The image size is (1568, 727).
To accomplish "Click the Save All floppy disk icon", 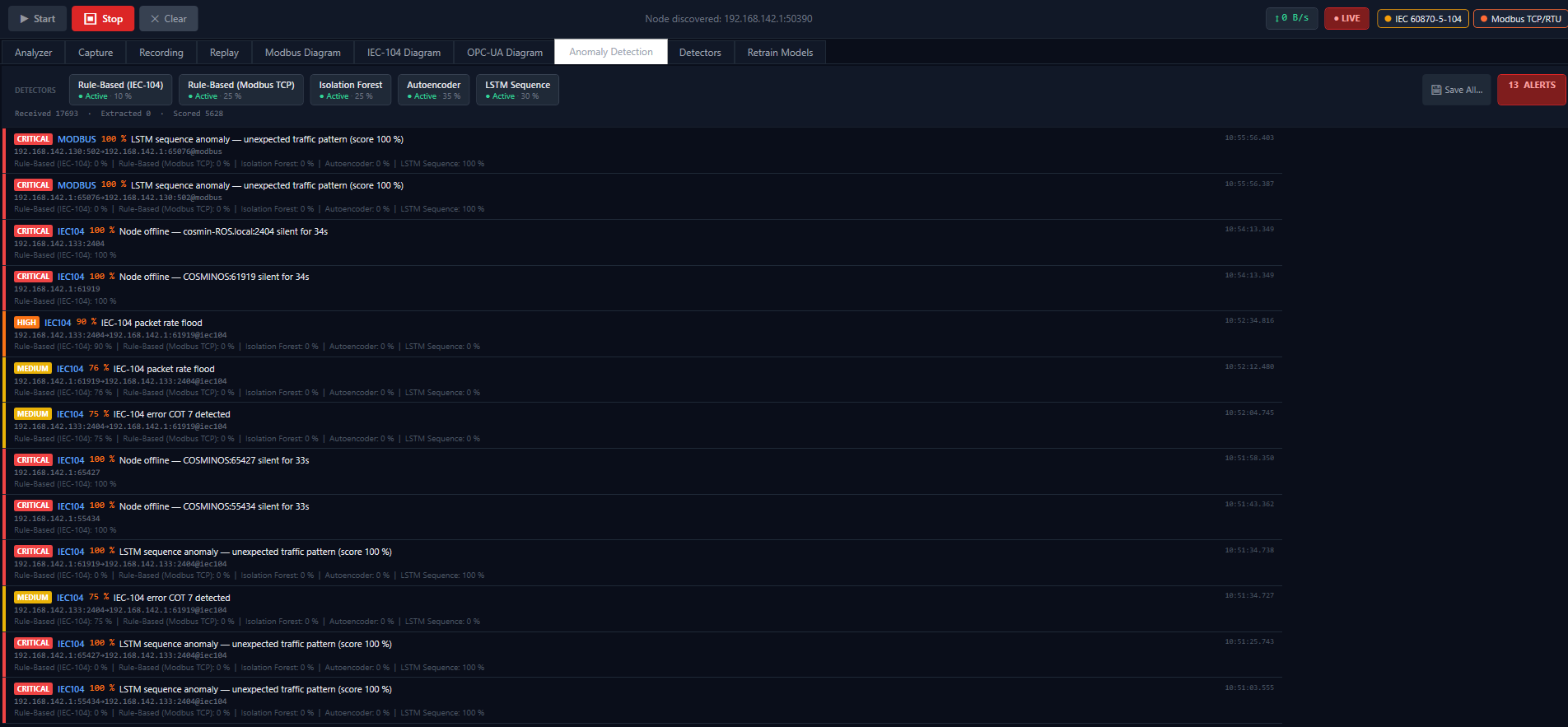I will (x=1436, y=90).
